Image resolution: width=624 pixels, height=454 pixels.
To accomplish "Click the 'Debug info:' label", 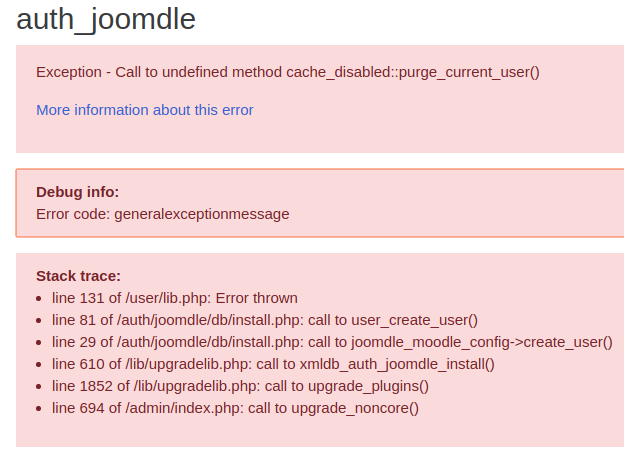I will coord(77,192).
